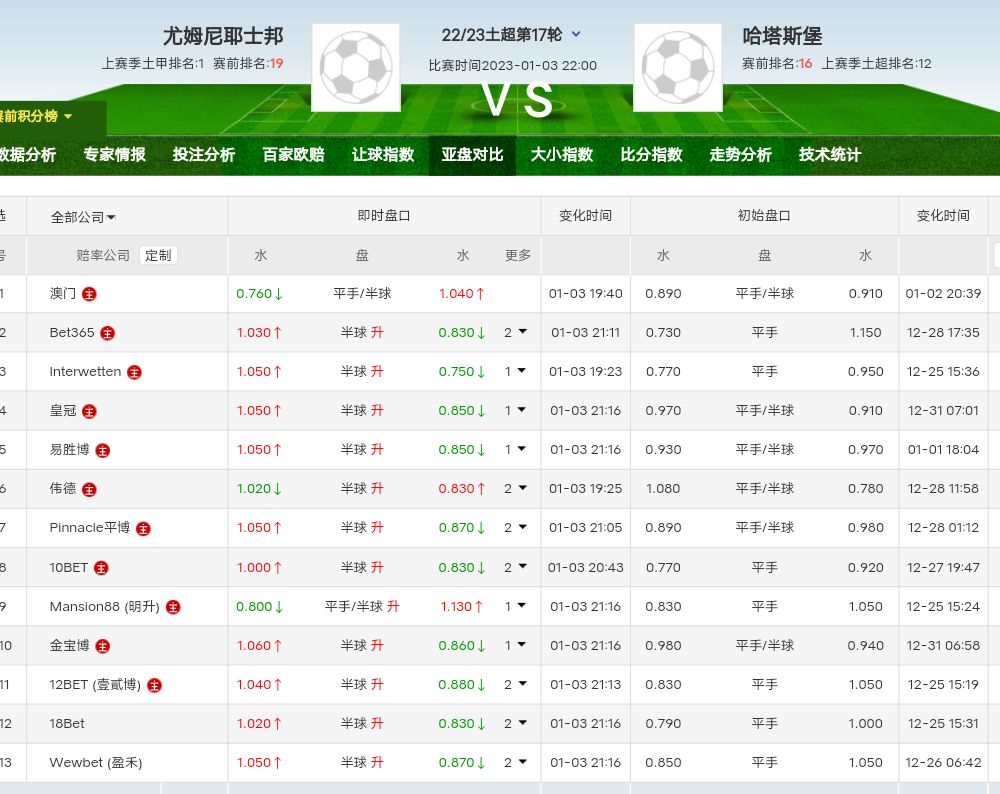
Task: Click the red 主 badge next to Bet365
Action: click(108, 333)
